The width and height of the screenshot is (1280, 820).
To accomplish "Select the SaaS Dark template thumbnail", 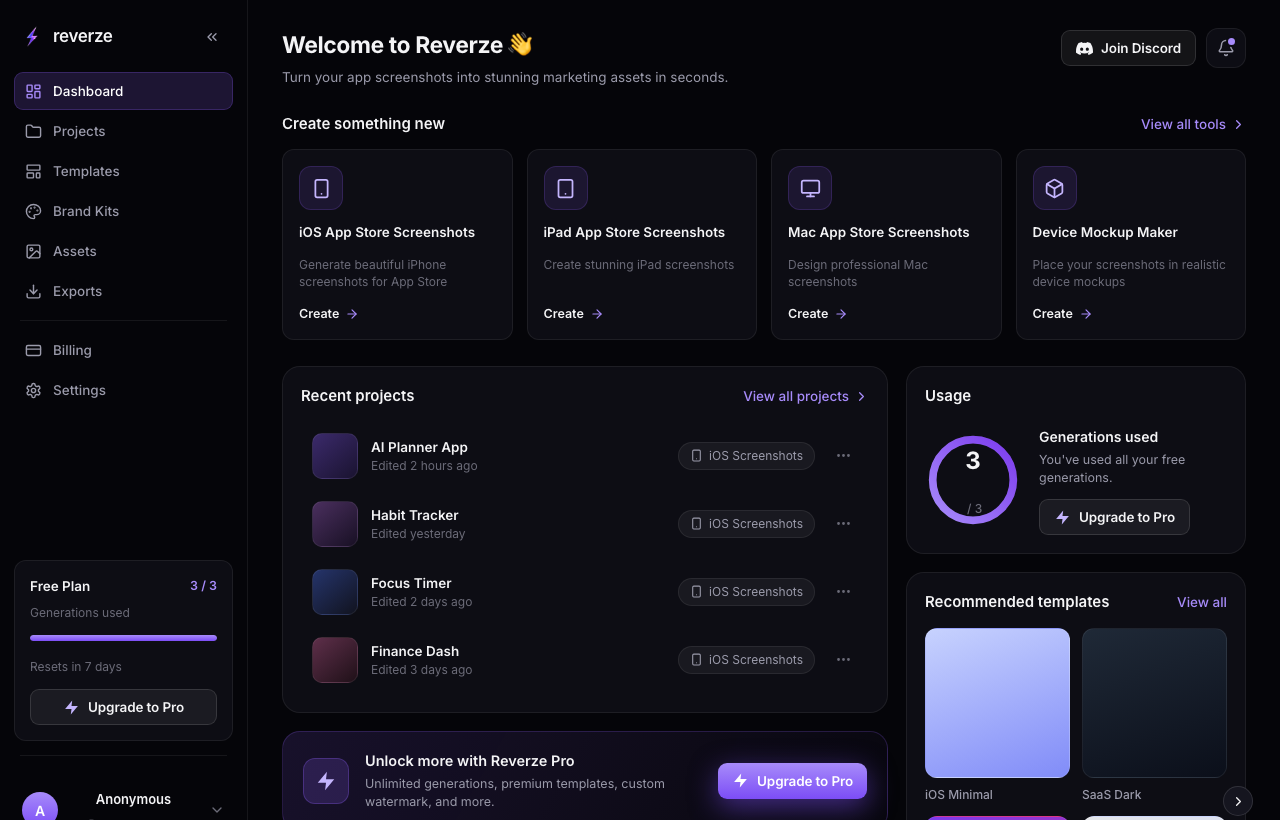I will coord(1154,703).
